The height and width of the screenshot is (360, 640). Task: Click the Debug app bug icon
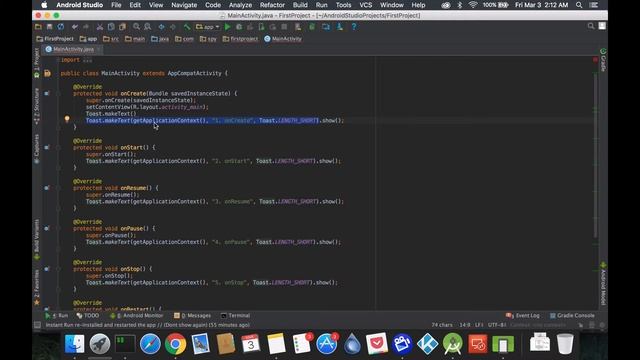coord(239,27)
